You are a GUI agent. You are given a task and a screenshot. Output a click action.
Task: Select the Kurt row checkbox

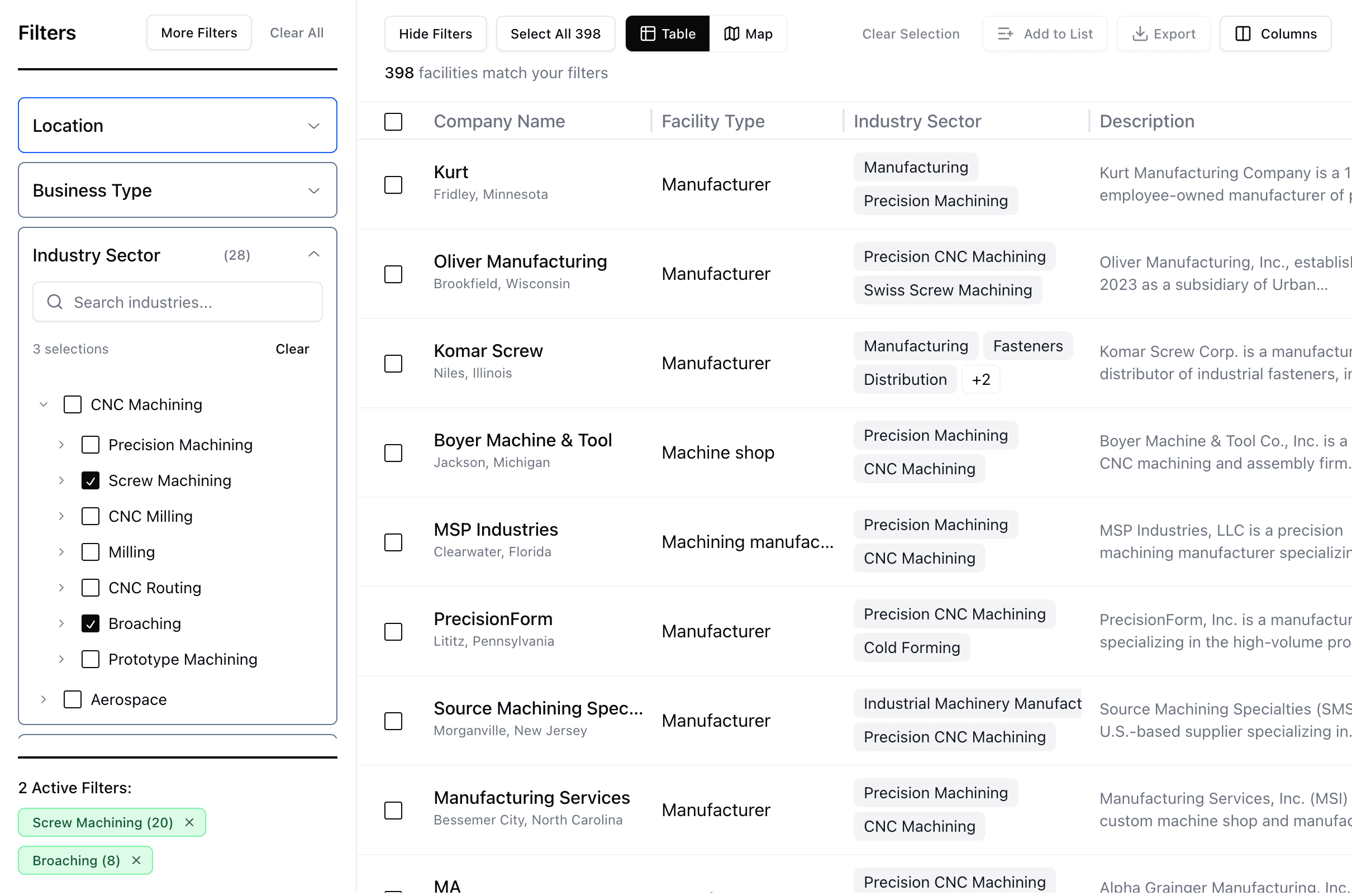pos(394,184)
